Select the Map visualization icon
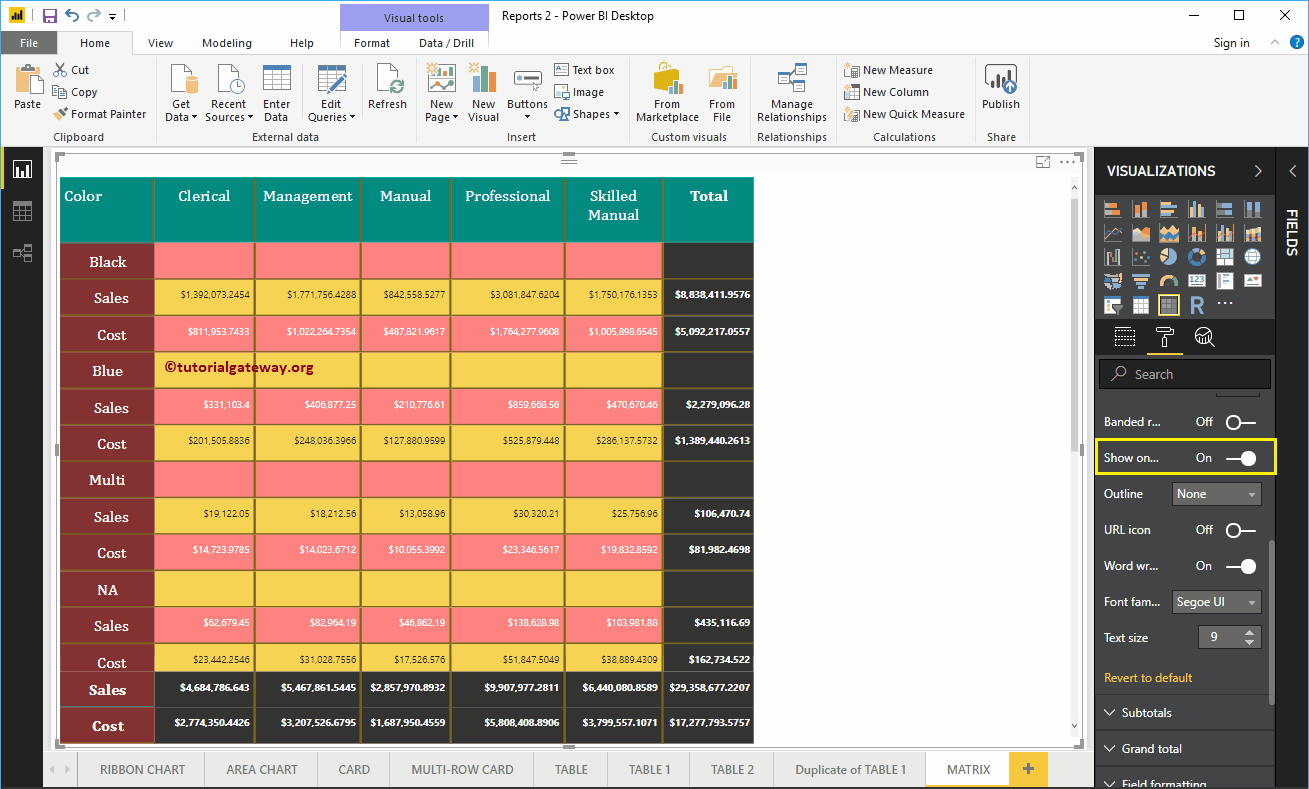Image resolution: width=1309 pixels, height=789 pixels. click(x=1253, y=257)
